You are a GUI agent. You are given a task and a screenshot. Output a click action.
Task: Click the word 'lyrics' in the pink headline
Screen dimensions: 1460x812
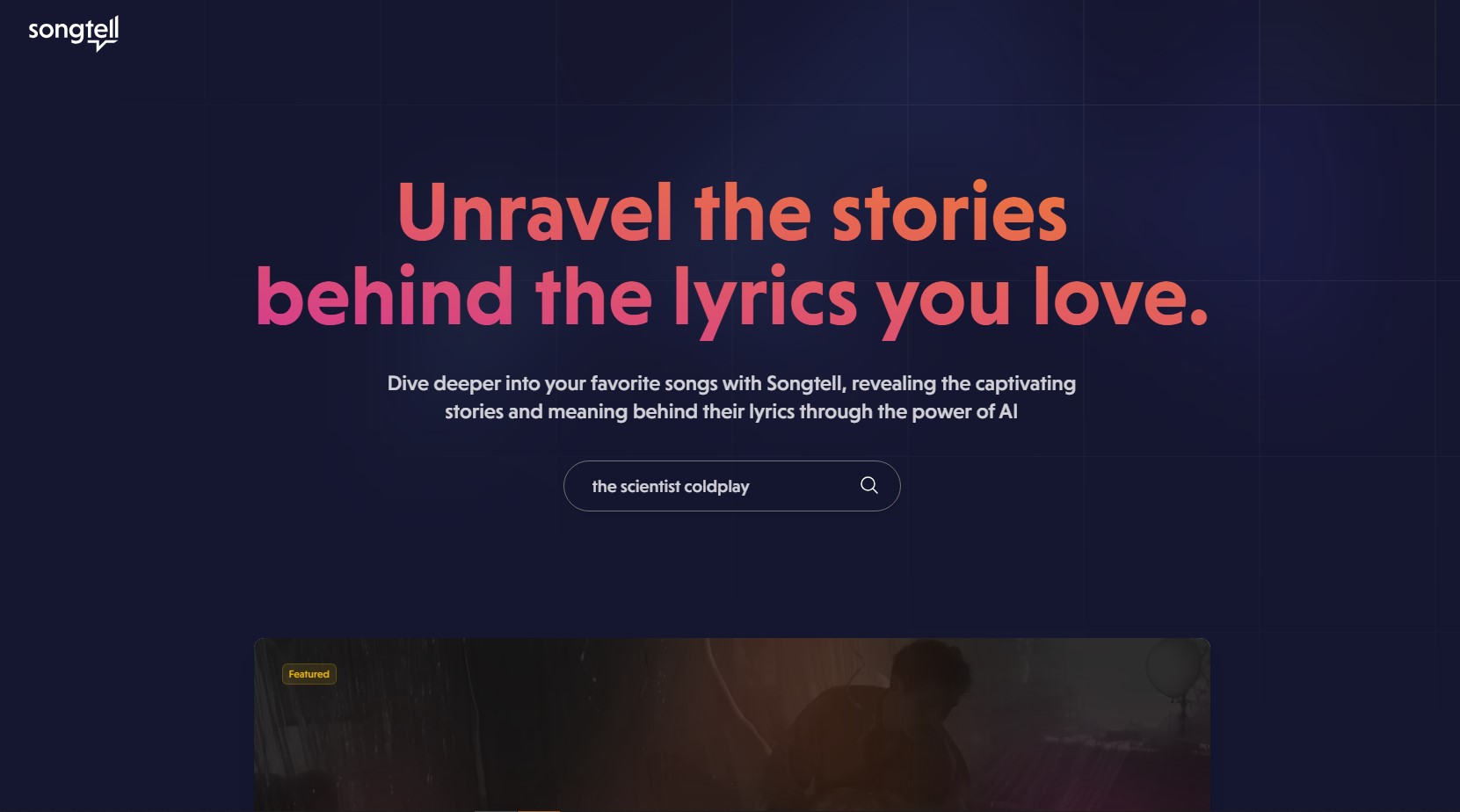(765, 299)
